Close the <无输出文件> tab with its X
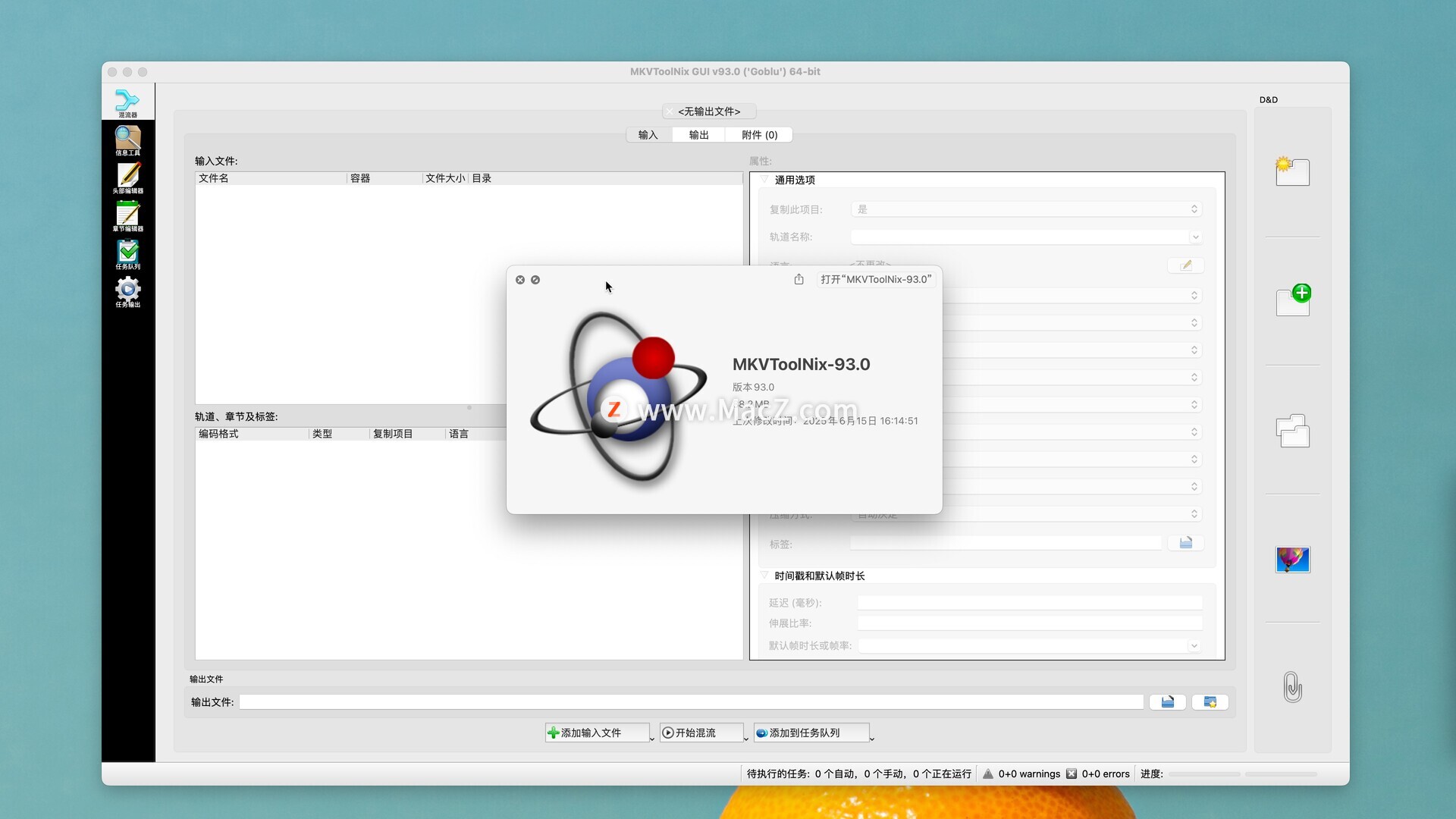Image resolution: width=1456 pixels, height=819 pixels. (668, 111)
